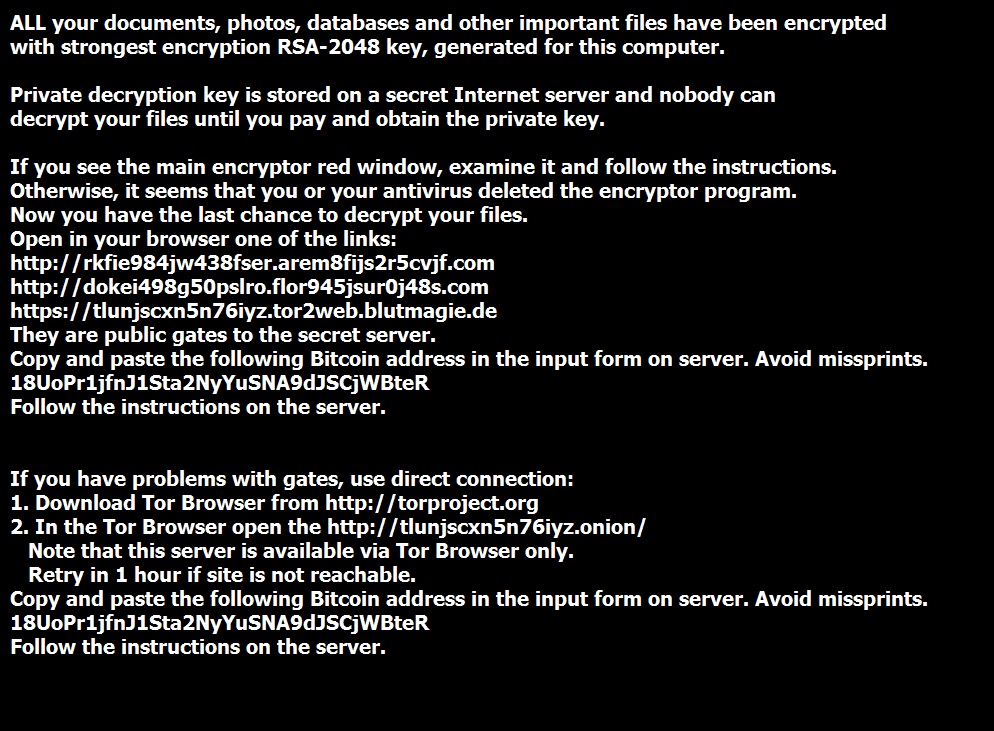Click 'If you see the main encryptor red window' line
The width and height of the screenshot is (994, 731).
pos(423,167)
